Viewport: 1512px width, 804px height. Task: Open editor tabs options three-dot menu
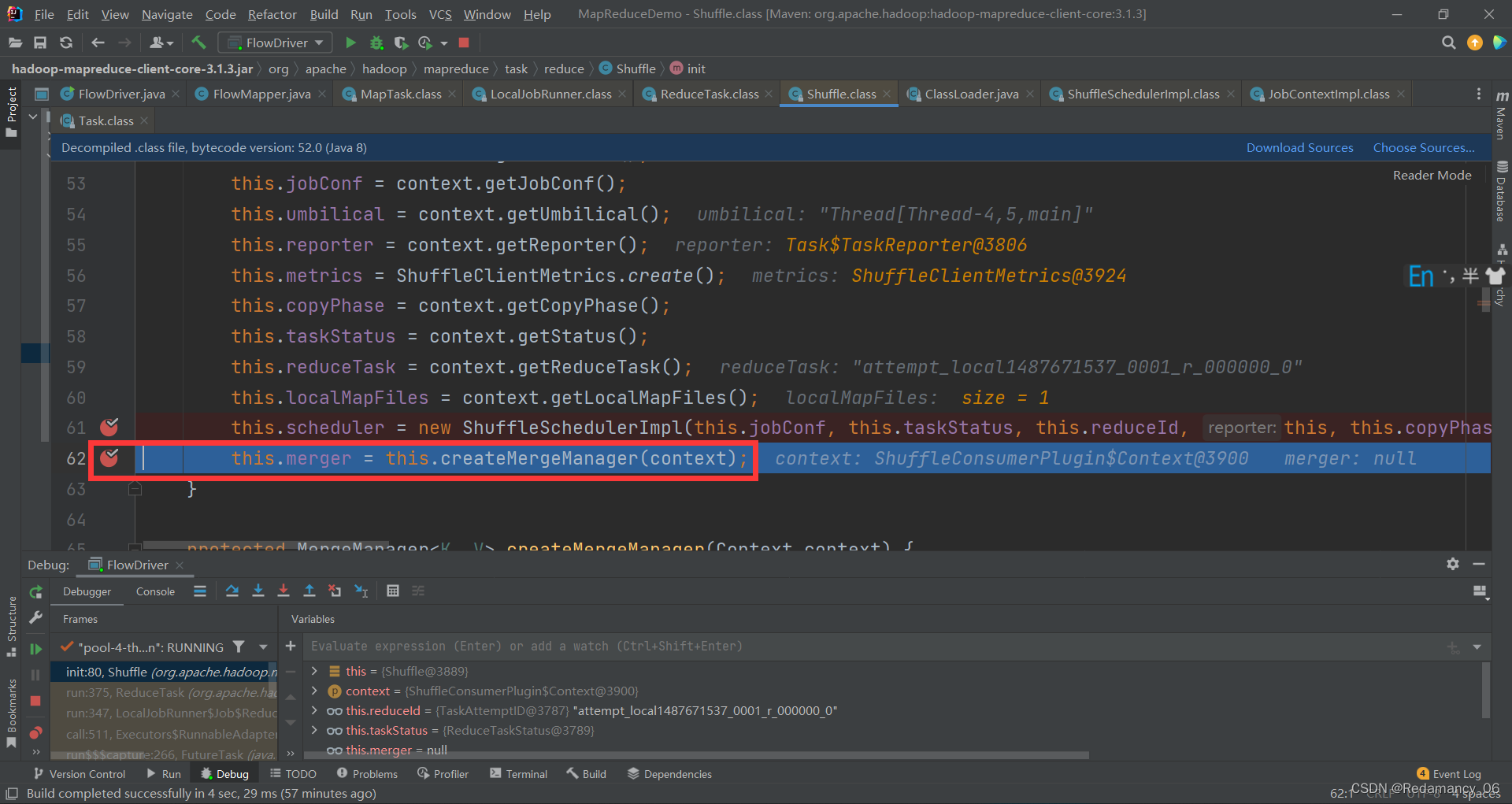click(x=1478, y=94)
